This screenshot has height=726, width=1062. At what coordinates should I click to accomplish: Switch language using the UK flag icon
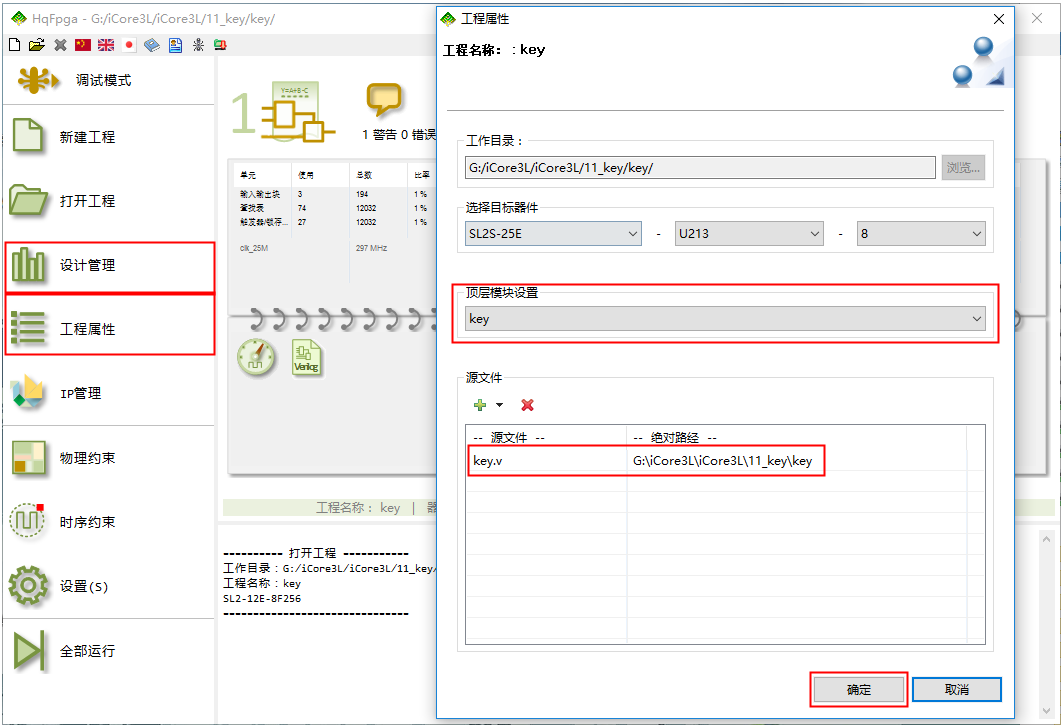106,45
